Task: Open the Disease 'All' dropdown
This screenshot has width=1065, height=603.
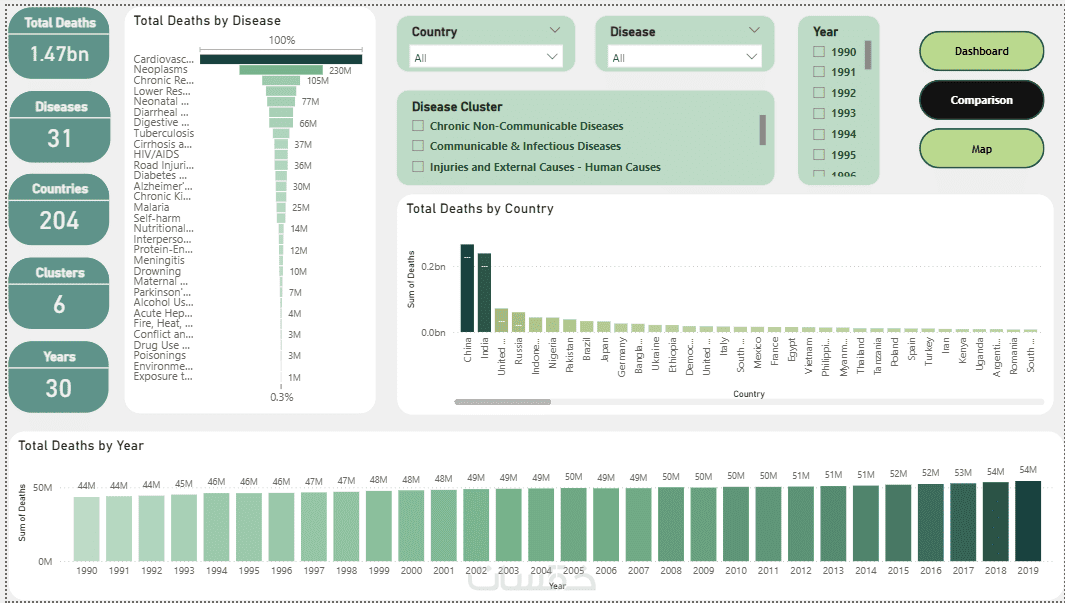Action: coord(685,57)
